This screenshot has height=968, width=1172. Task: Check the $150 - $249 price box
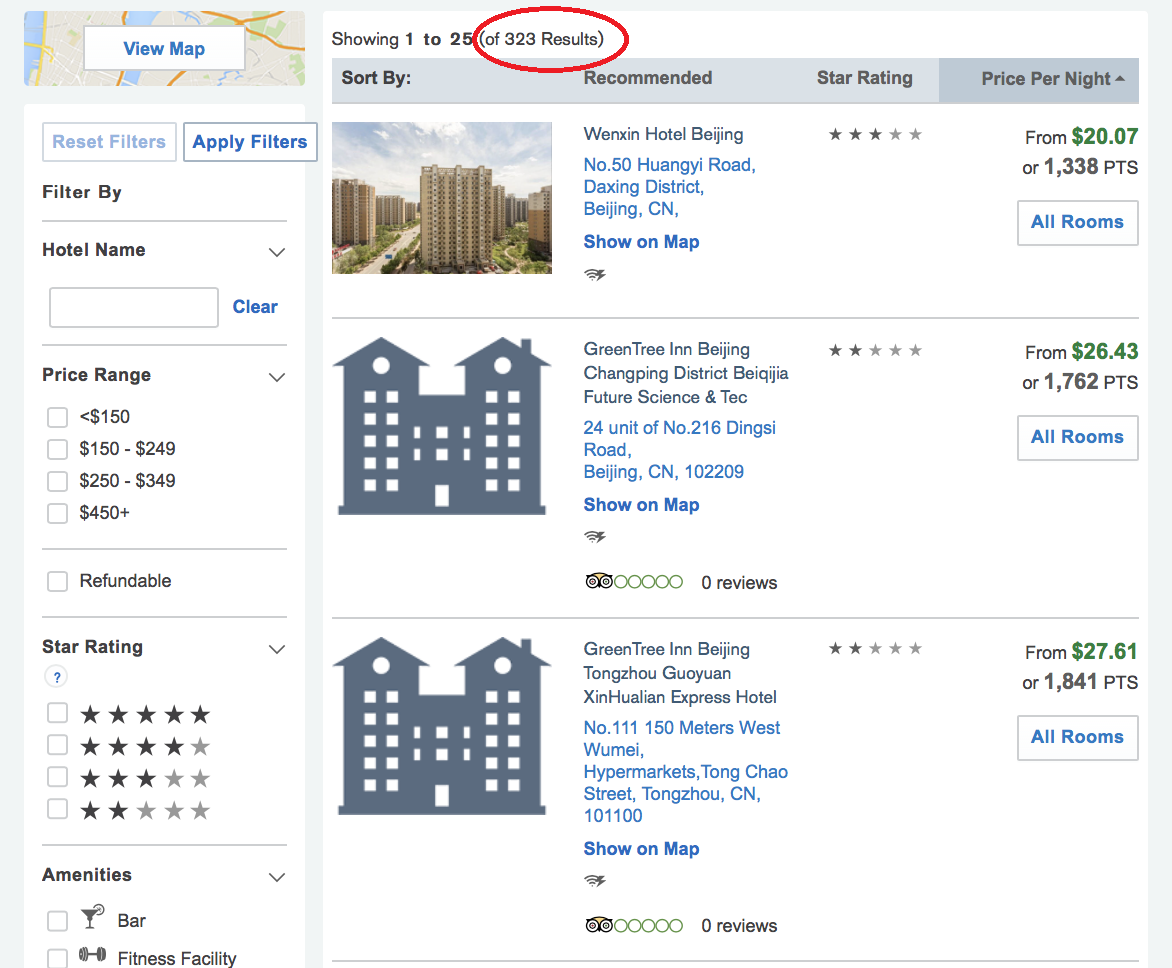pos(58,449)
